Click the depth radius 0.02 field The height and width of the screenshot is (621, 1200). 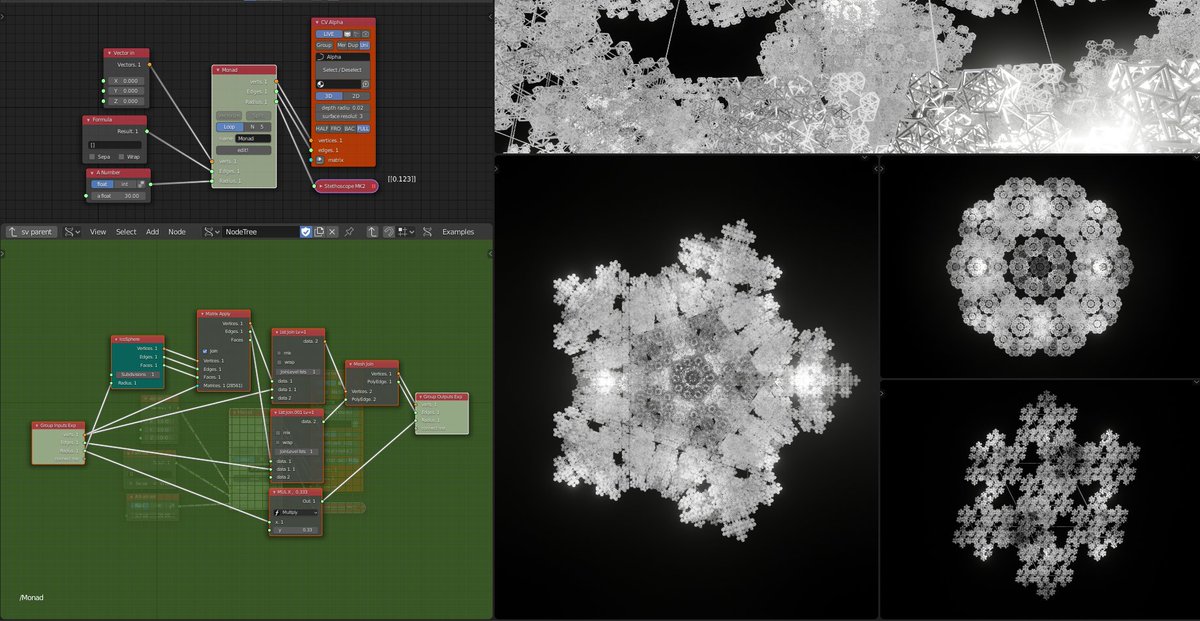pos(343,108)
